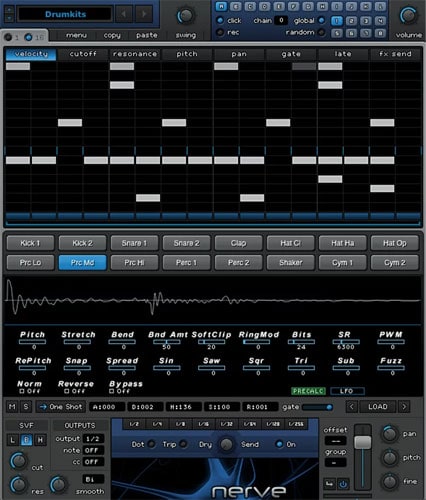Switch to the velocity lane tab
This screenshot has height=500, width=426.
[31, 54]
